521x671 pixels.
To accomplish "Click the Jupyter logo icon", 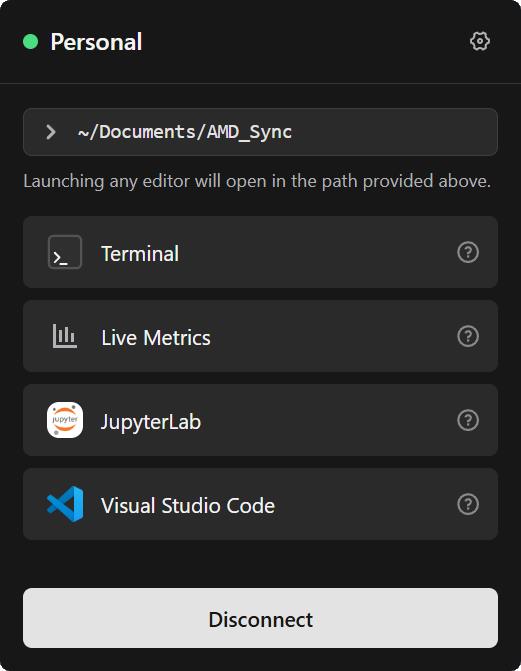I will point(65,420).
